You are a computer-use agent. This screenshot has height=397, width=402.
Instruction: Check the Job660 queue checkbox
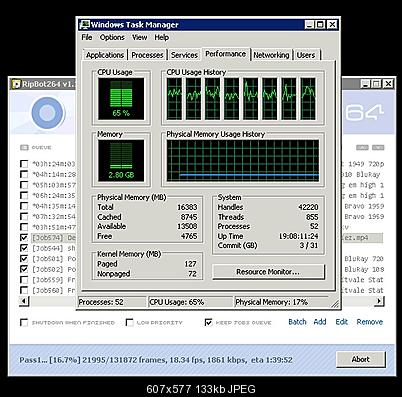[24, 290]
